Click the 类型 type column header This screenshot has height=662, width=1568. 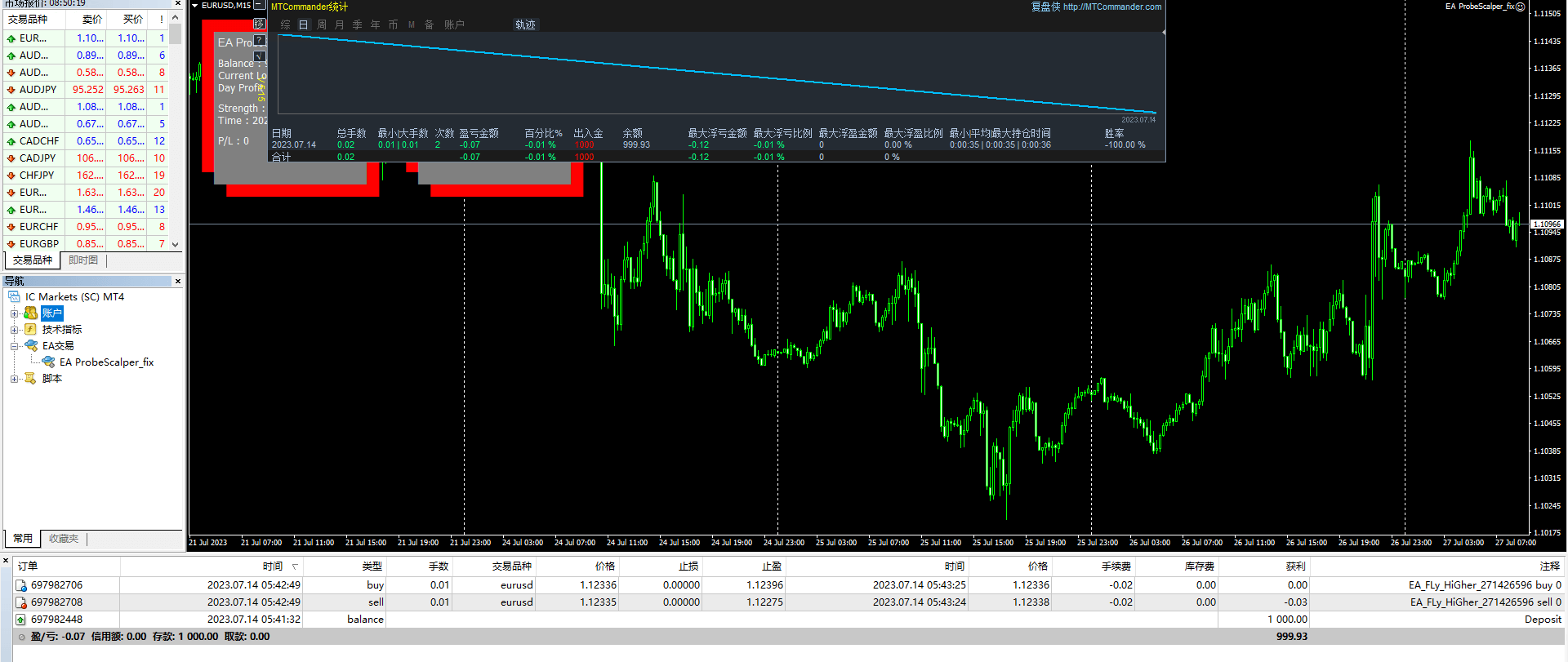(x=345, y=566)
